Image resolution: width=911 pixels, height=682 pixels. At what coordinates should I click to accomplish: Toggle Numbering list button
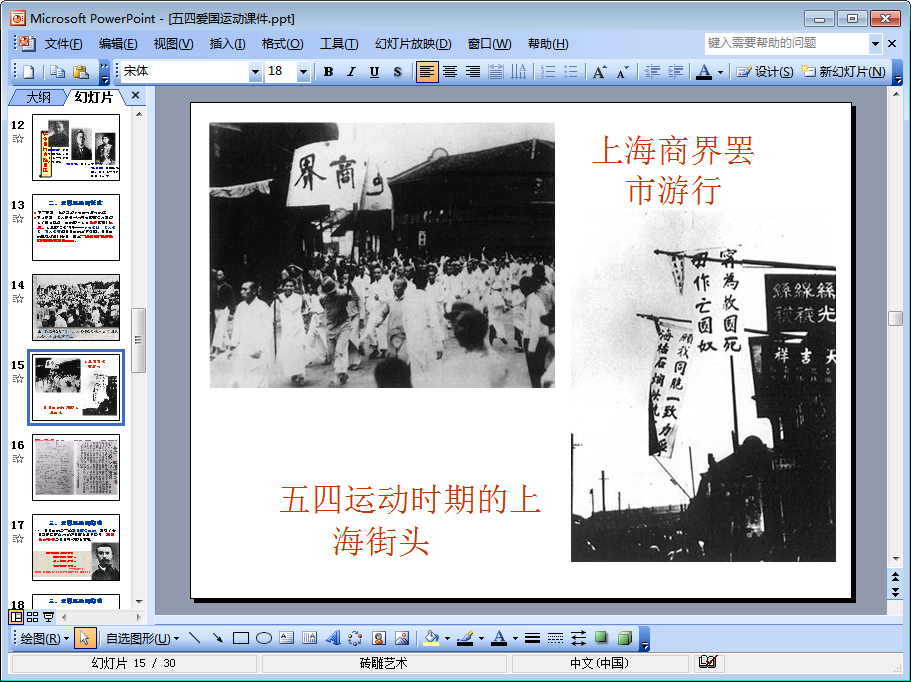click(x=548, y=72)
